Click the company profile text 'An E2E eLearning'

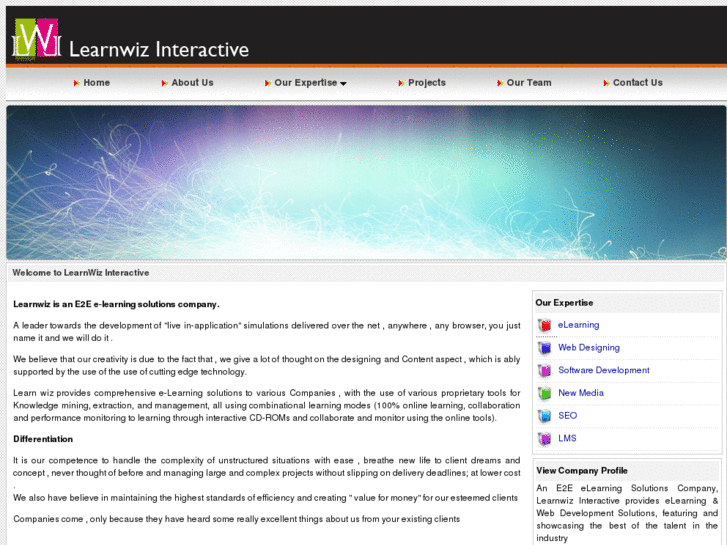click(x=627, y=513)
